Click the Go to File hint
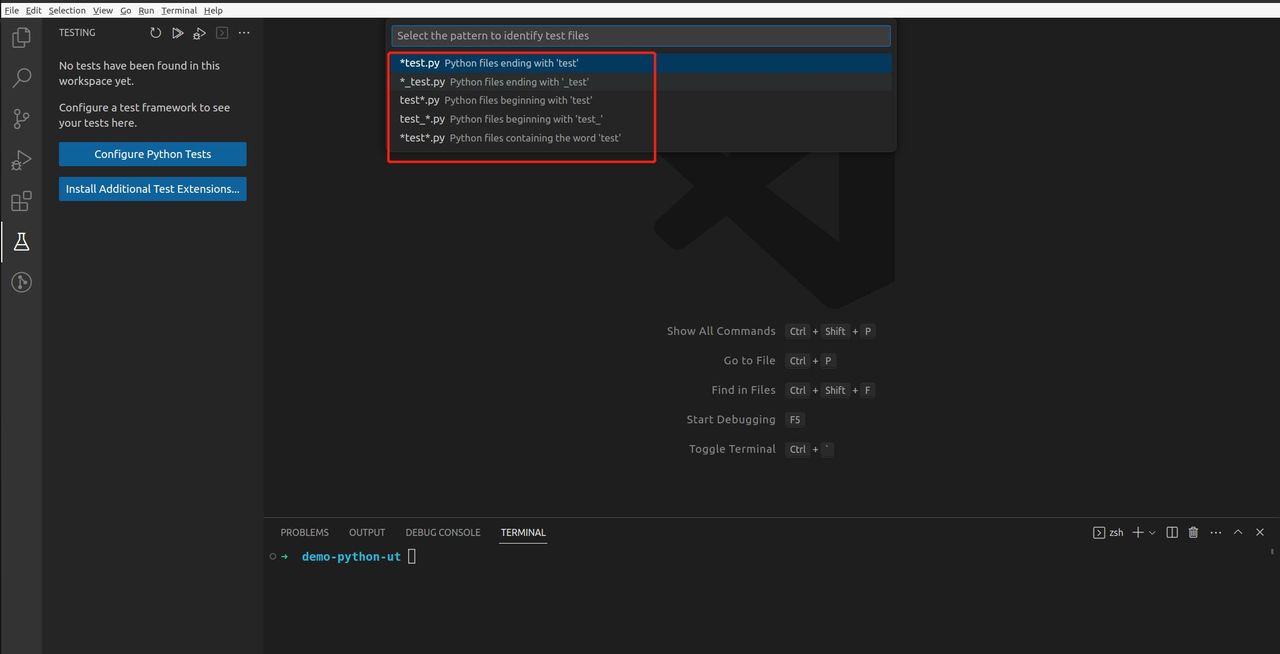Viewport: 1280px width, 654px height. [749, 361]
